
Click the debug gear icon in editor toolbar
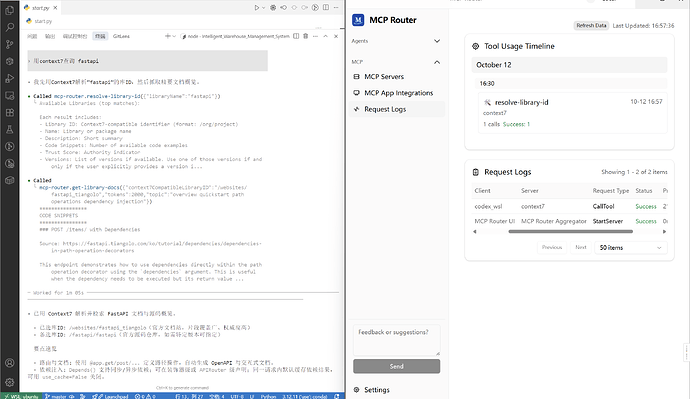[x=273, y=7]
